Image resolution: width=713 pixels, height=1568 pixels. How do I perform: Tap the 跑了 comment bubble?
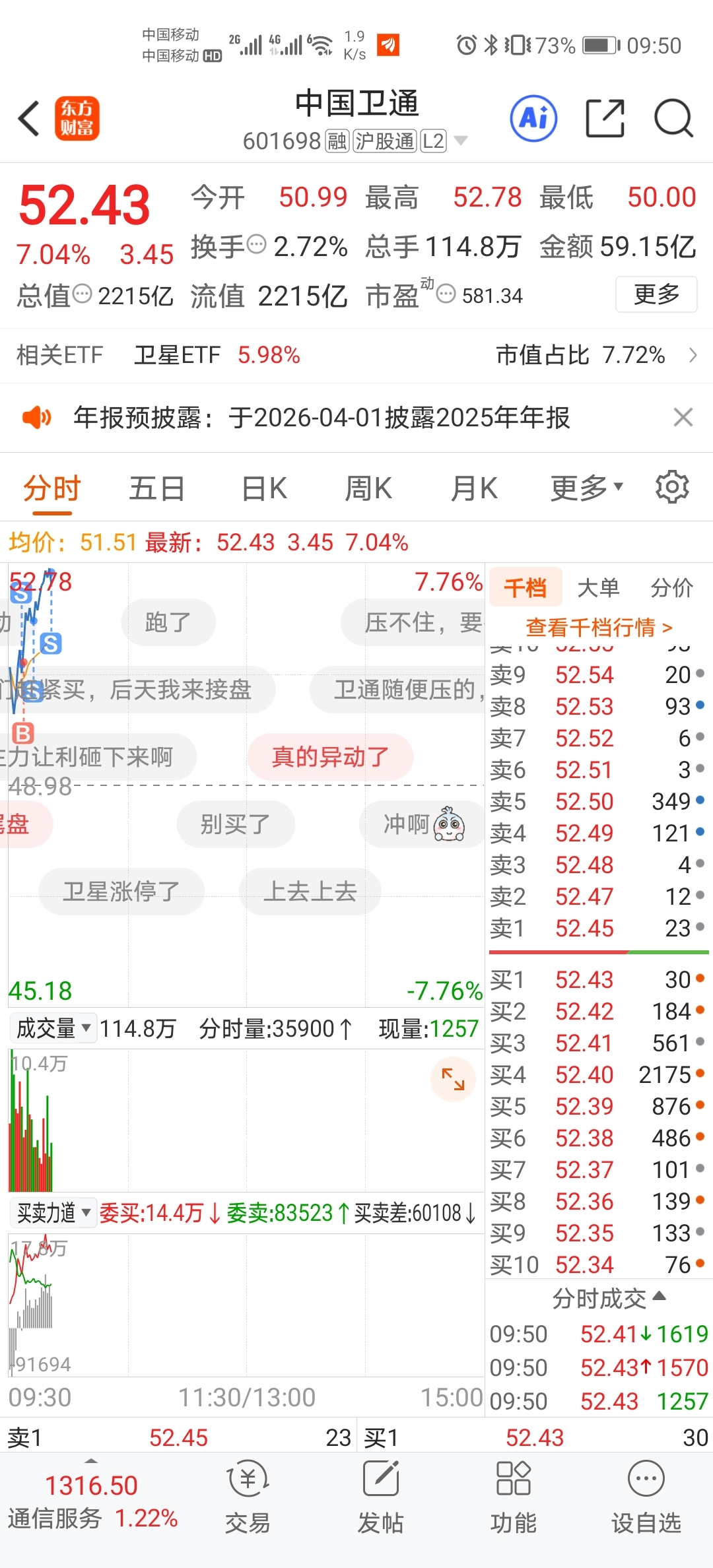168,622
